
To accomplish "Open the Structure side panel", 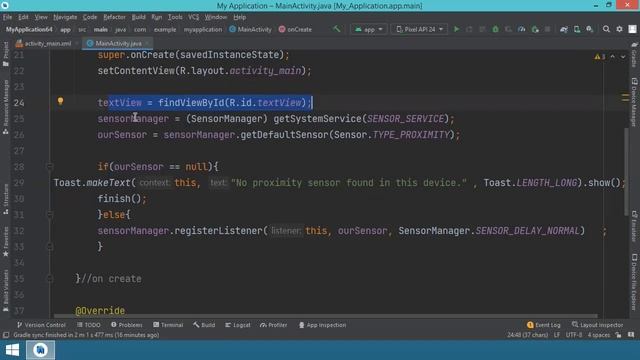I will pyautogui.click(x=5, y=199).
